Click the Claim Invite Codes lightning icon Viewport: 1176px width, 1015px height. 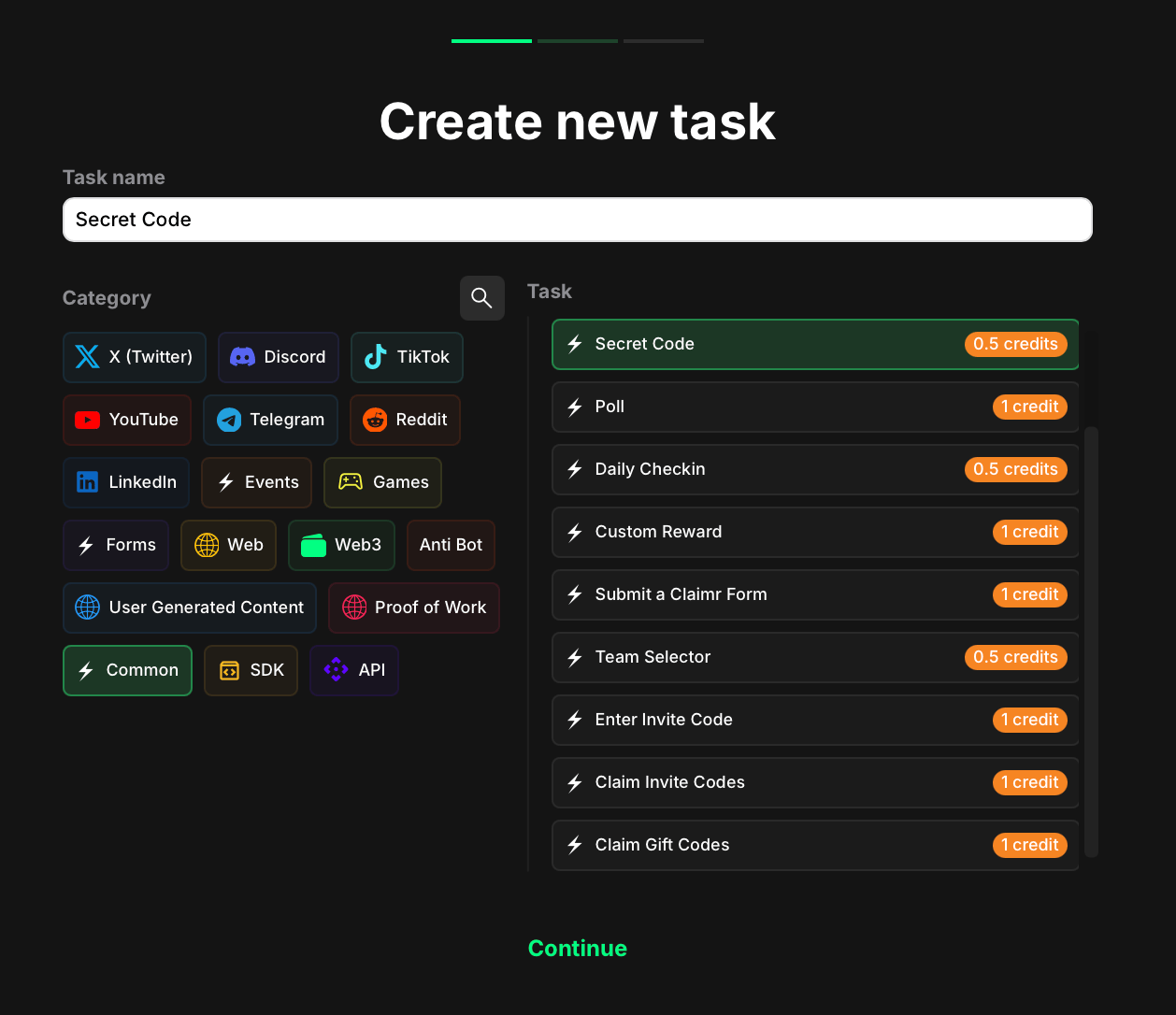(x=575, y=782)
